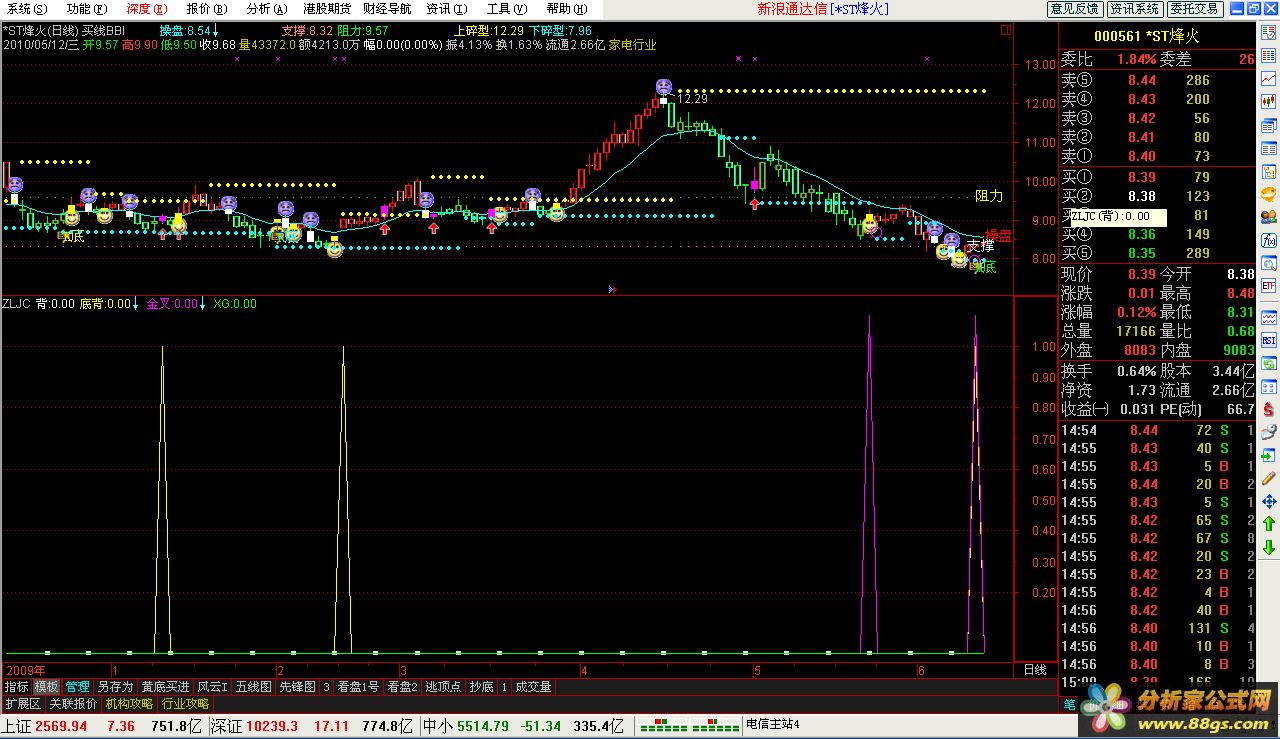Select the 指标 tab
Viewport: 1280px width, 739px height.
pyautogui.click(x=16, y=687)
